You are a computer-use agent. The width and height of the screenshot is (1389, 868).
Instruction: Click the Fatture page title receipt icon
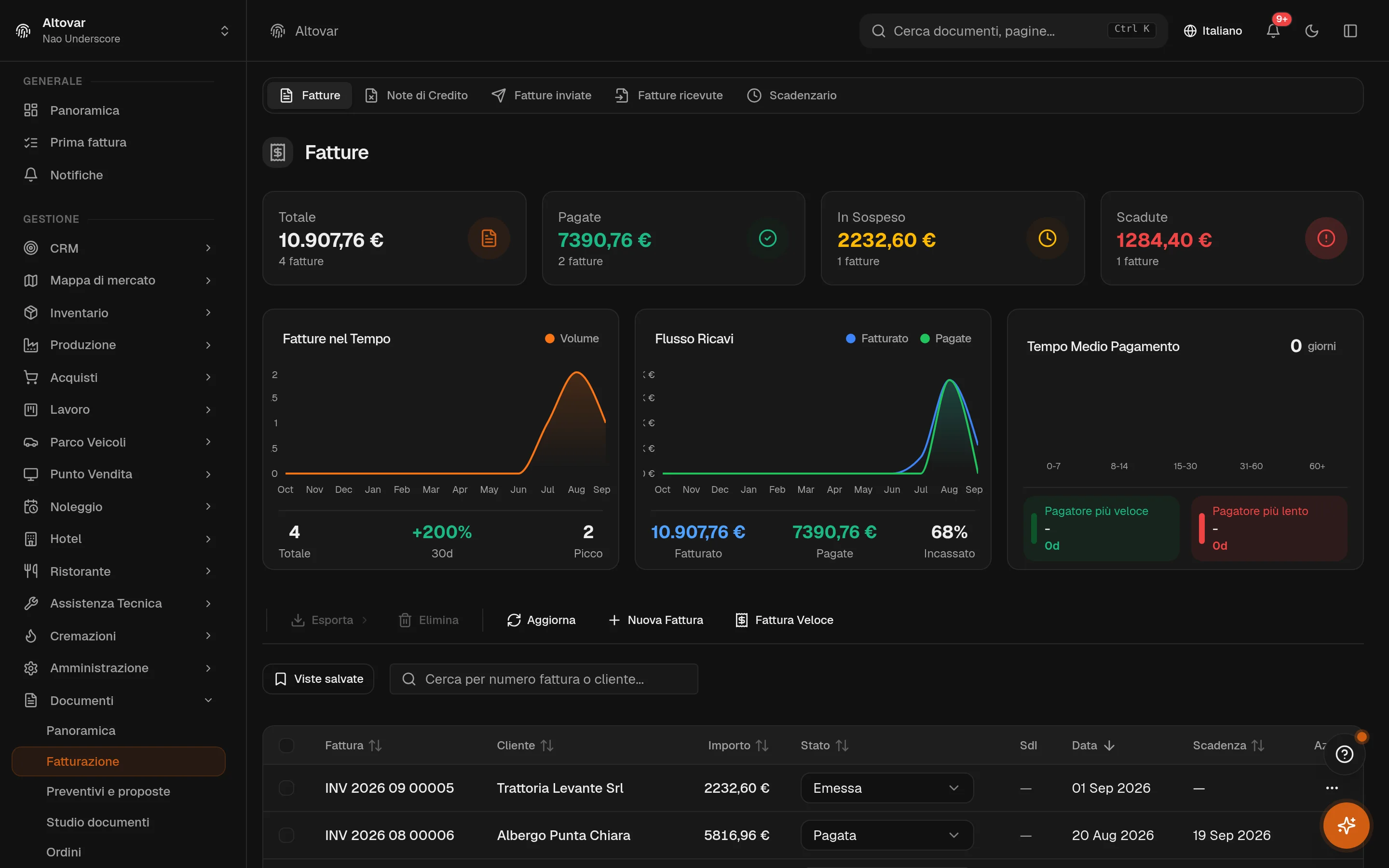point(278,152)
